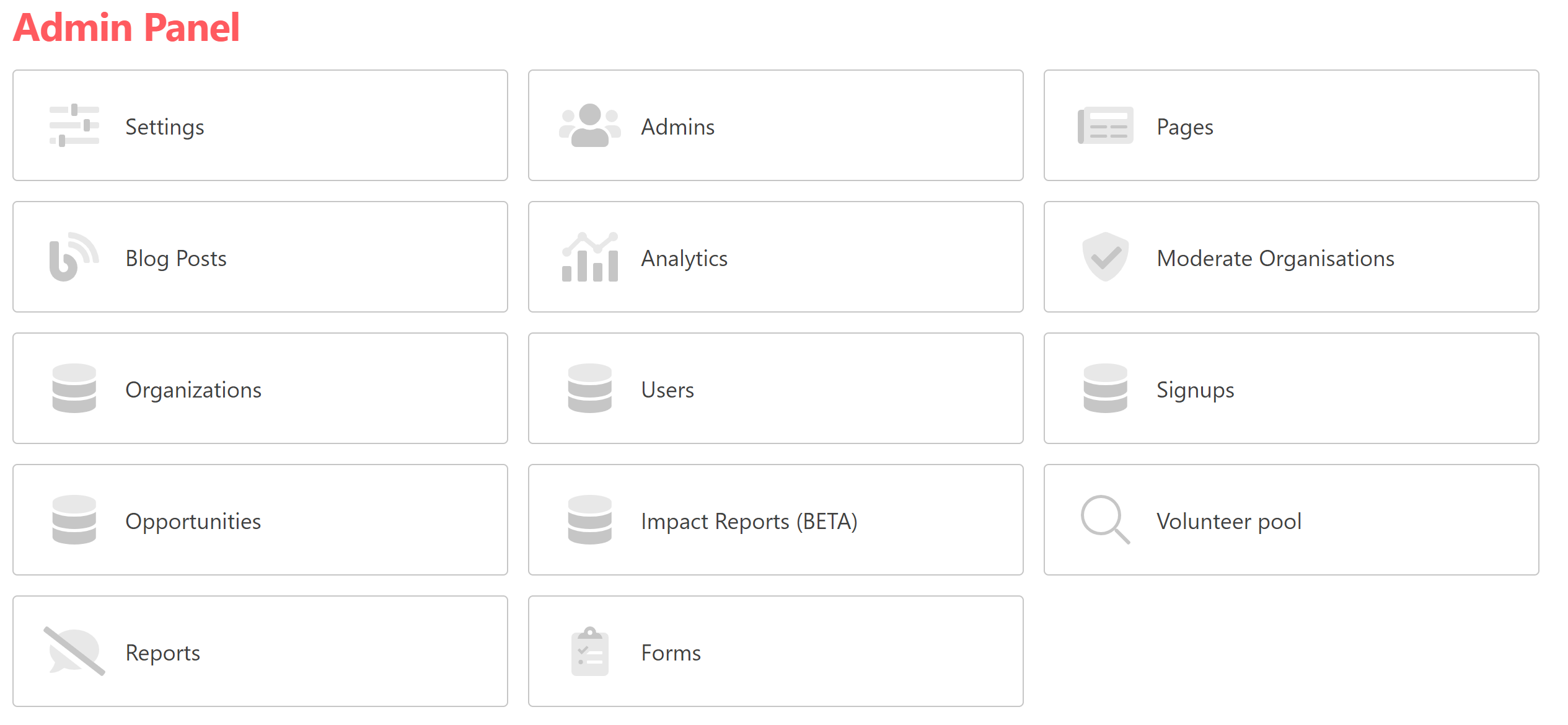Click the Admins people group icon
The width and height of the screenshot is (1568, 725).
coord(589,126)
